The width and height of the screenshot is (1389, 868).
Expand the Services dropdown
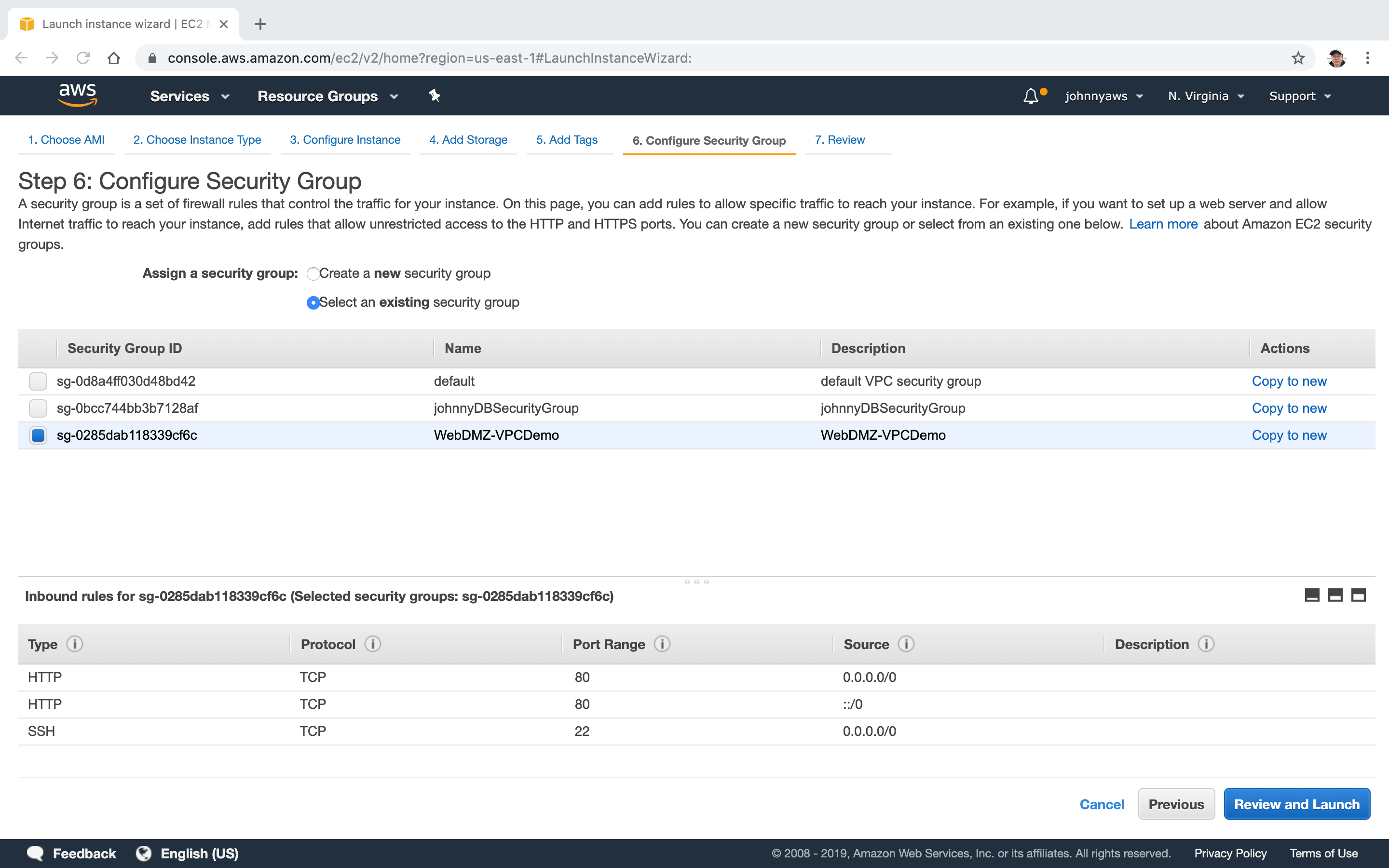pos(190,96)
